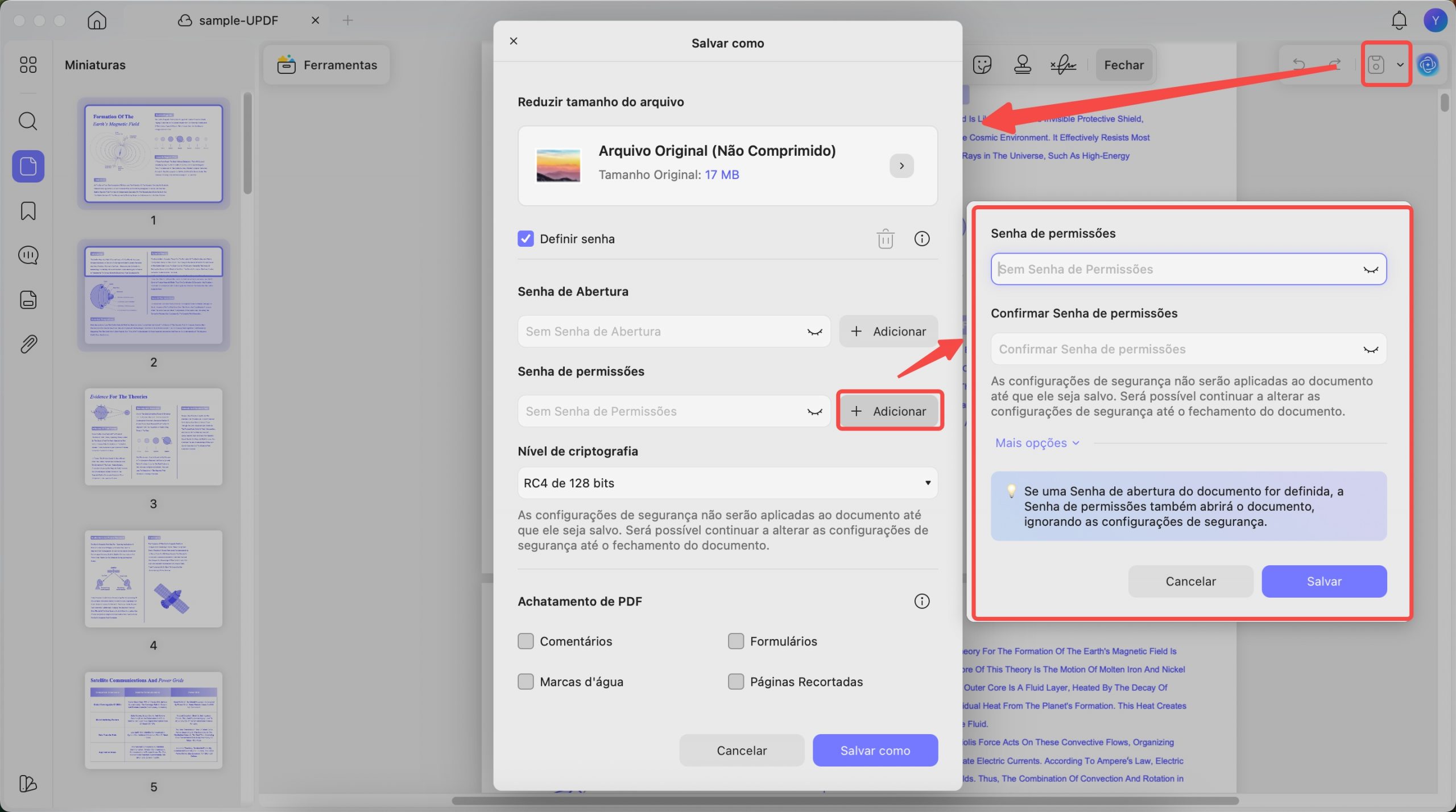
Task: Open the comments panel icon
Action: [x=28, y=255]
